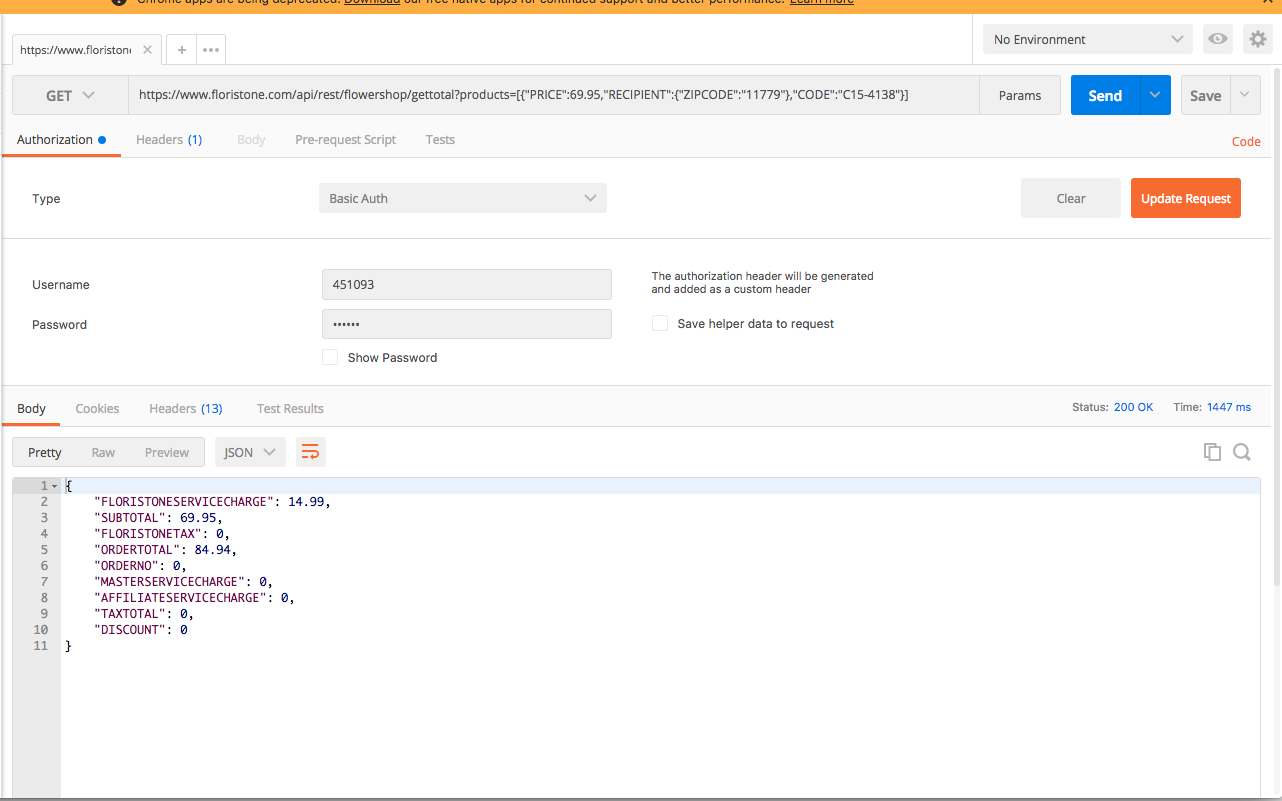Tick the Show Password checkbox
This screenshot has height=801, width=1282.
(x=330, y=357)
